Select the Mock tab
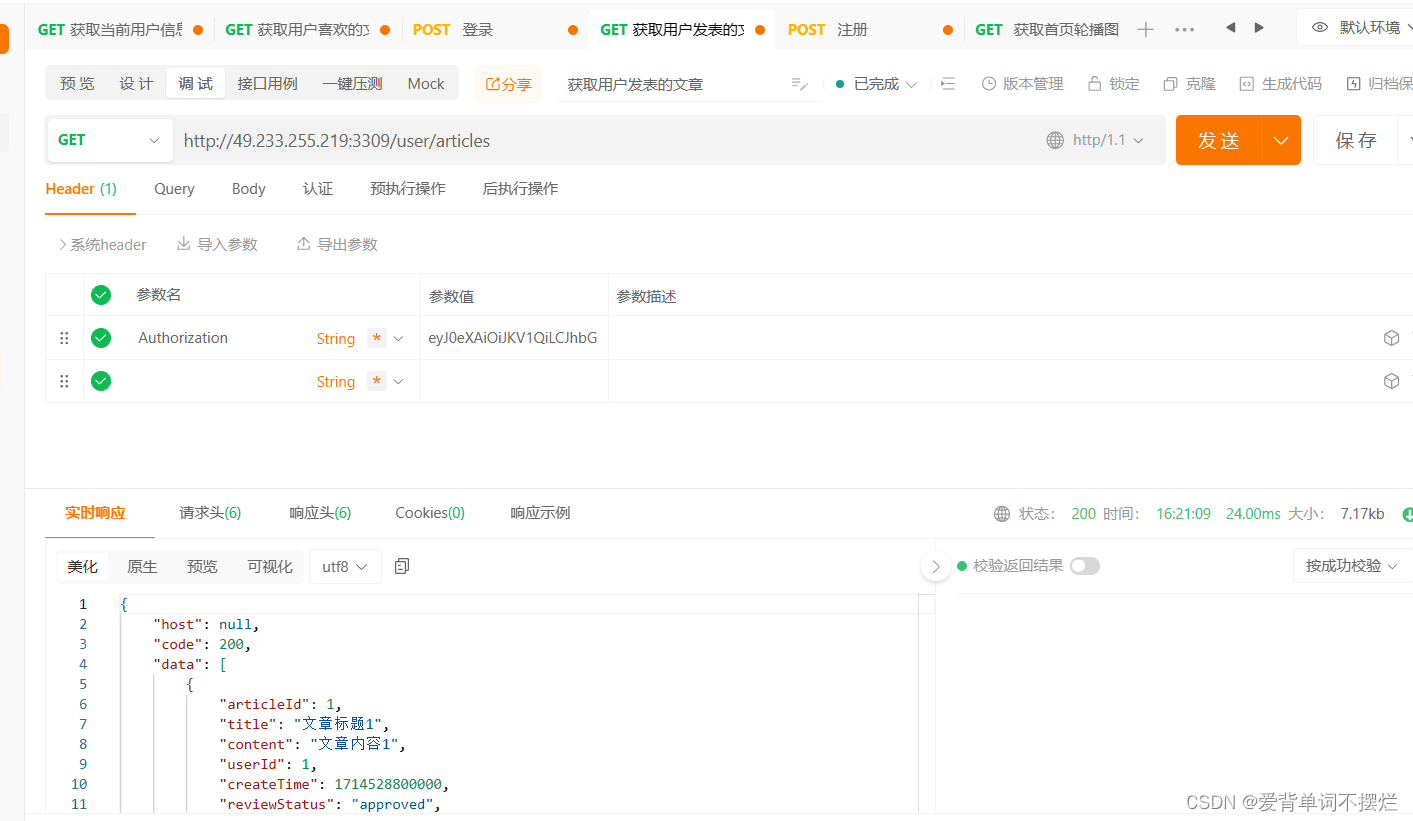 point(426,83)
